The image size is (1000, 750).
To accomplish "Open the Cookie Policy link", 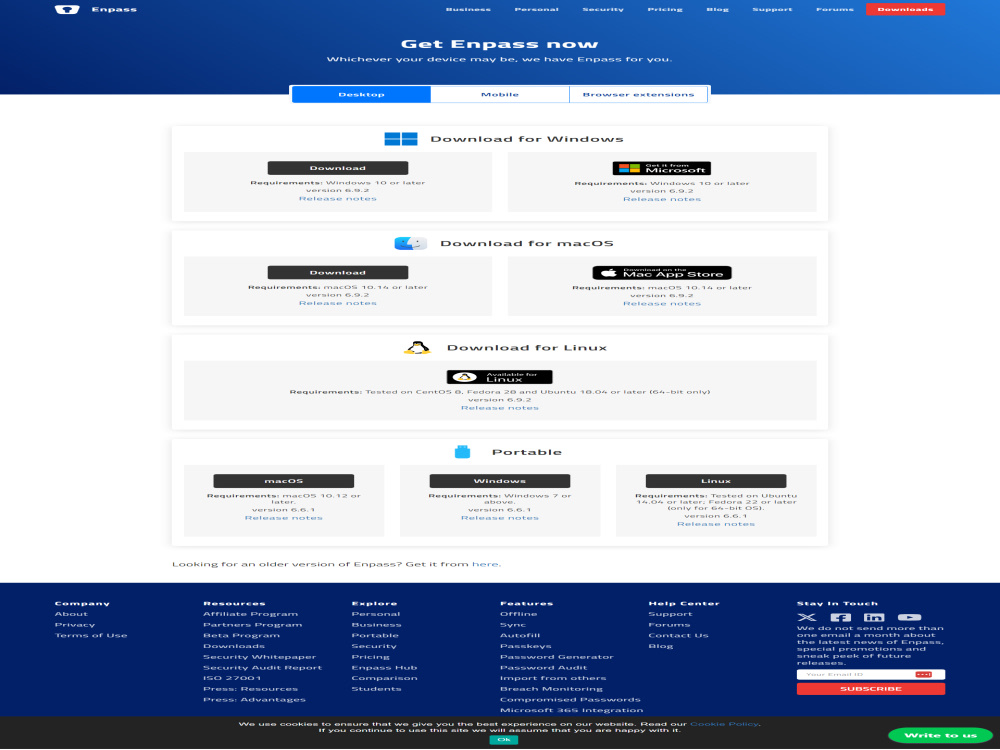I will 724,724.
